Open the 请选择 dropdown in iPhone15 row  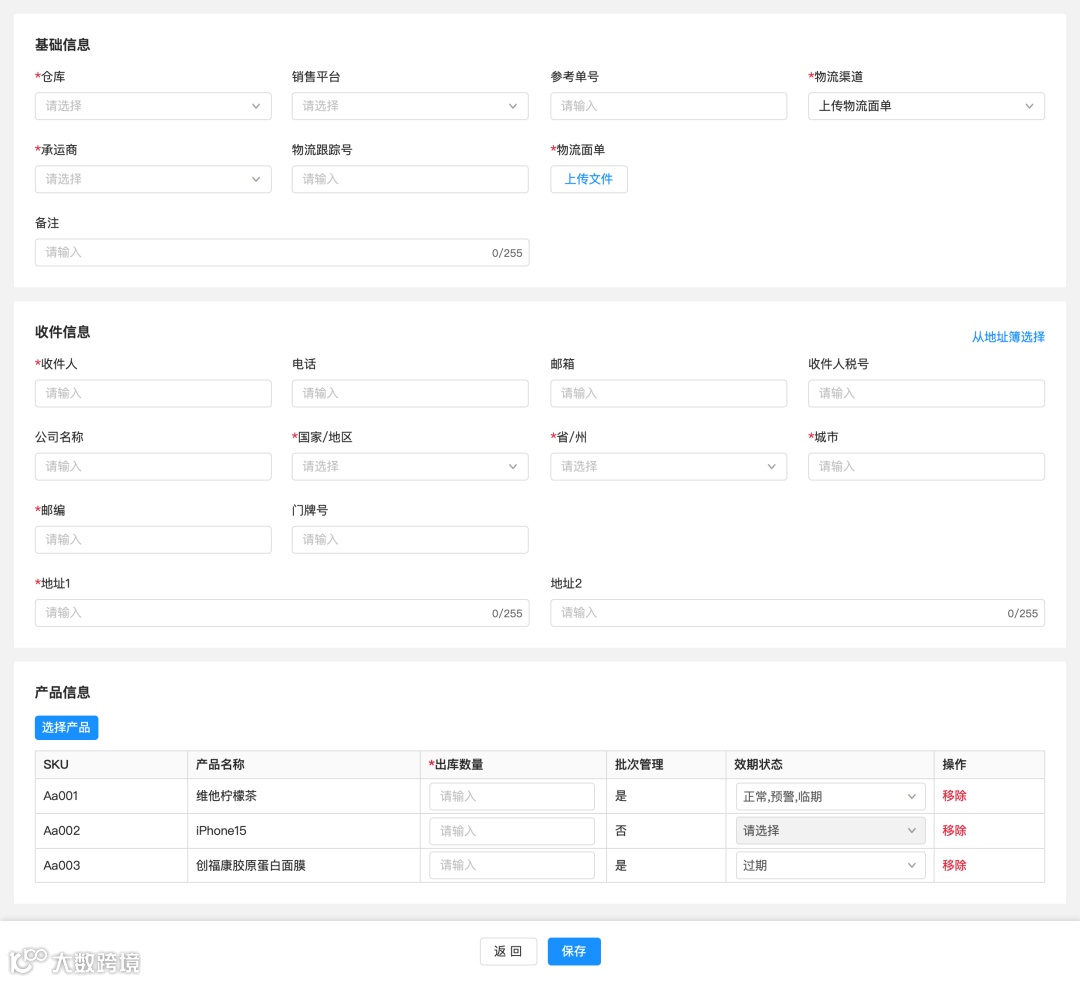830,830
